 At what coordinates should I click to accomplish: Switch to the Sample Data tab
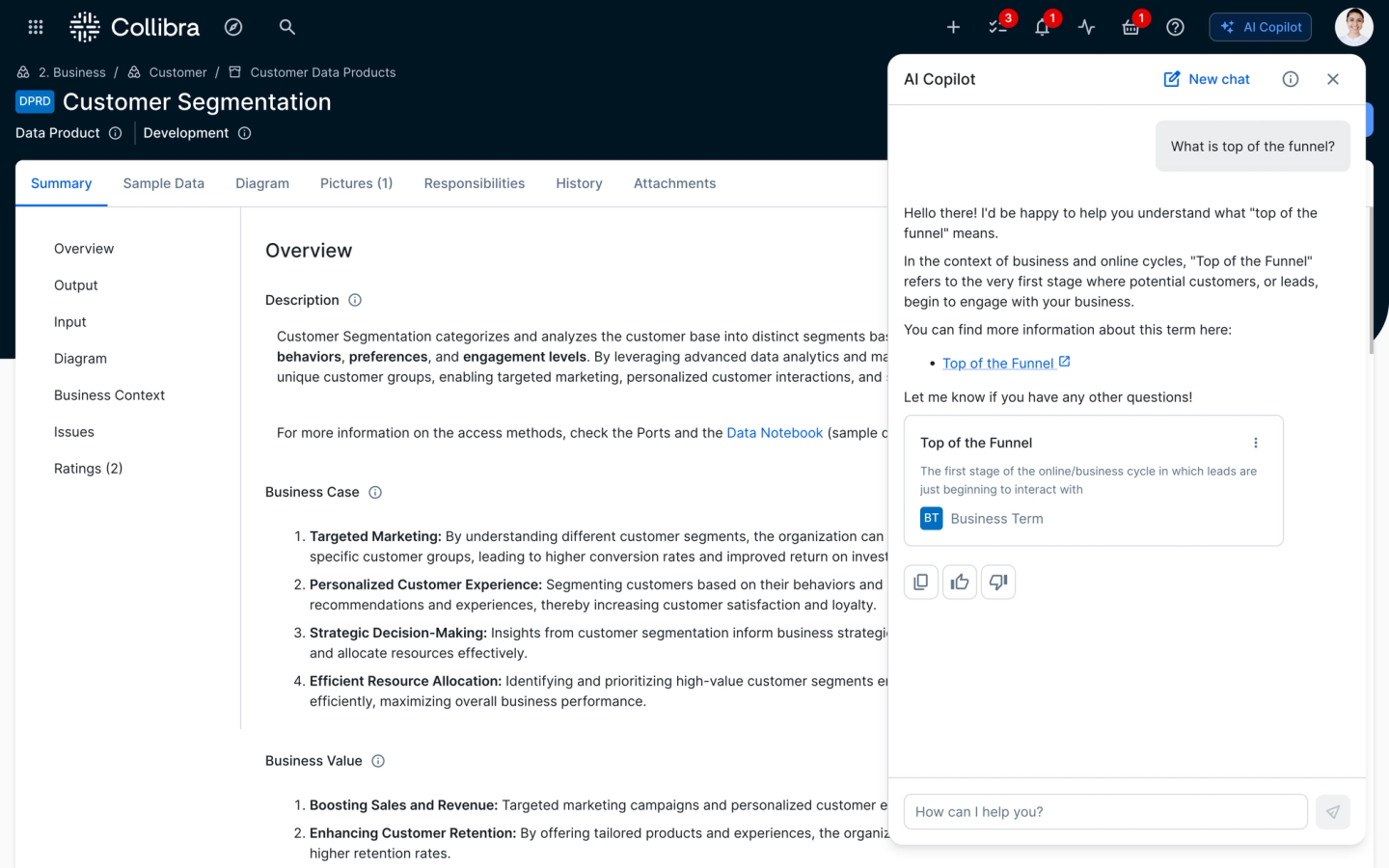[163, 183]
